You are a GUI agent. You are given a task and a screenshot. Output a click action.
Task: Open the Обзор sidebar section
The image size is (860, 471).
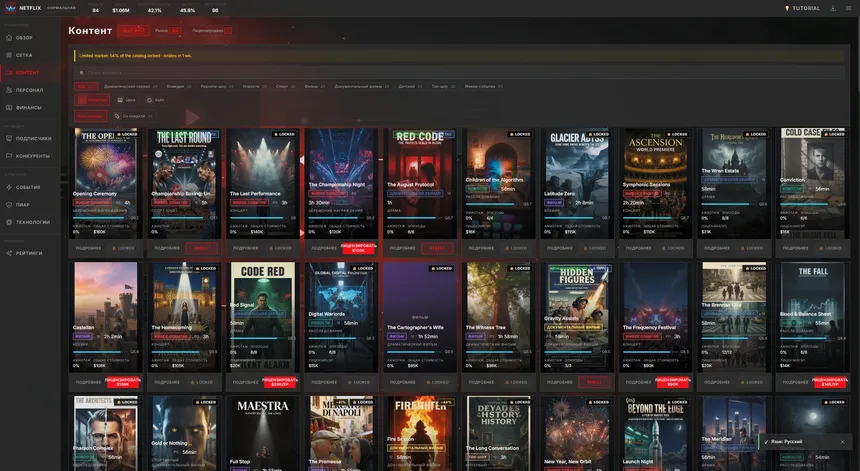coord(24,37)
